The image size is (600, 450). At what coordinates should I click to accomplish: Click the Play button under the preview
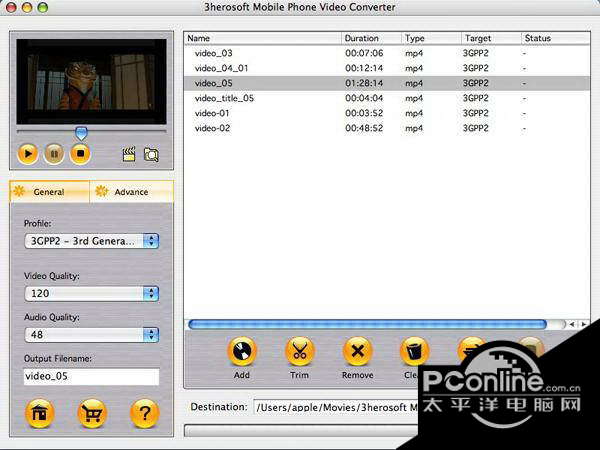pos(28,154)
